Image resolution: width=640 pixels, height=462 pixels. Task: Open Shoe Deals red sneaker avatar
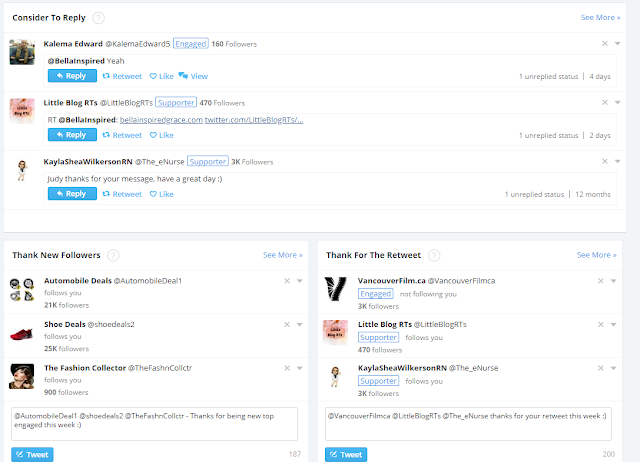[22, 334]
